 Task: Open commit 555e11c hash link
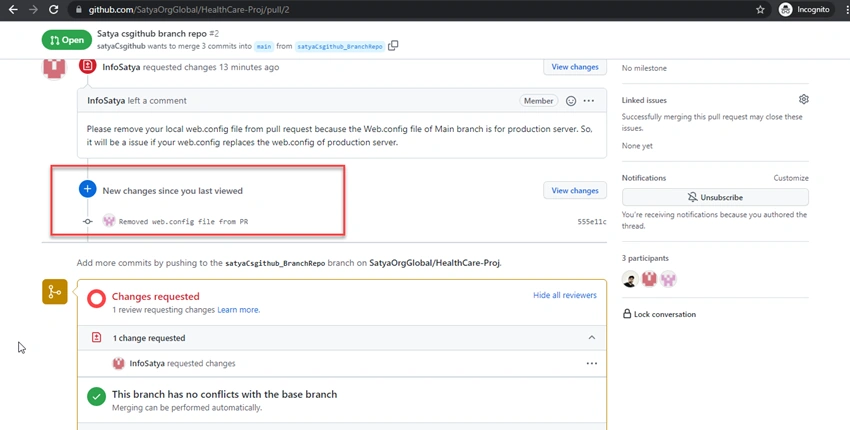coord(592,221)
